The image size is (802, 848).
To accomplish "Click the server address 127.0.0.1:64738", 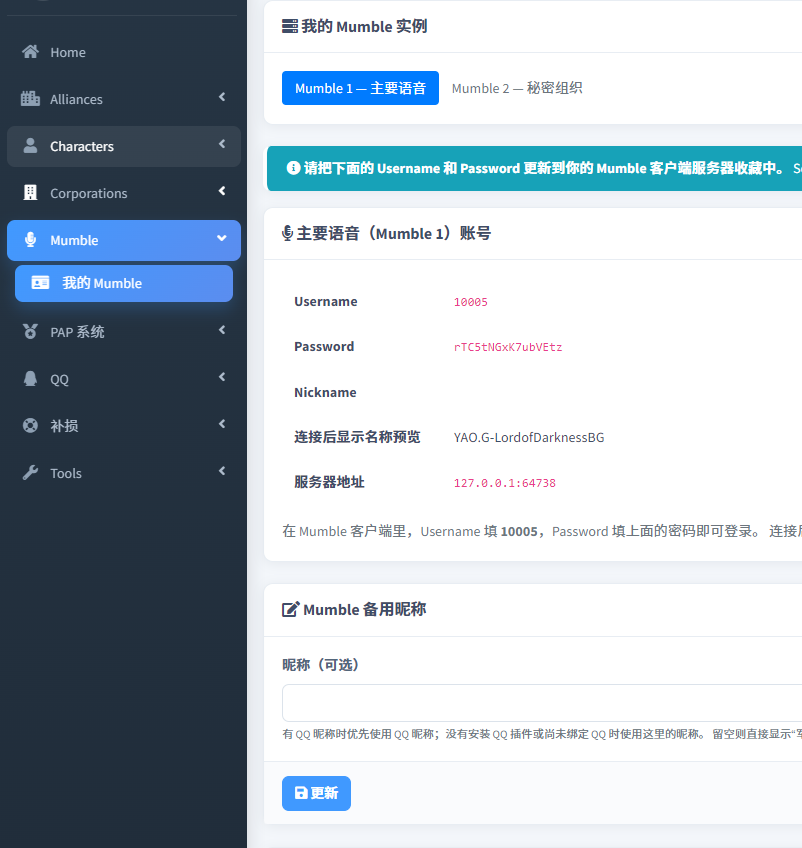I will point(505,482).
